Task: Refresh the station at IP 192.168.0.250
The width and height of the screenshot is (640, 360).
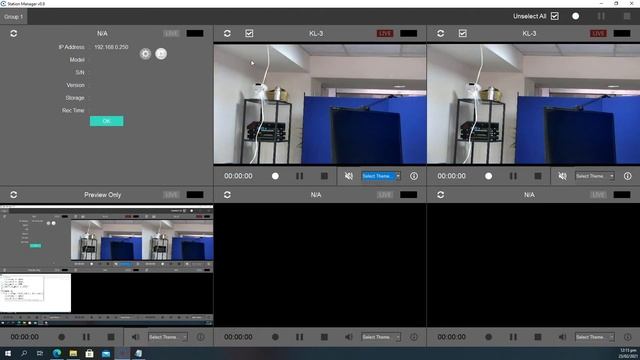Action: 13,33
